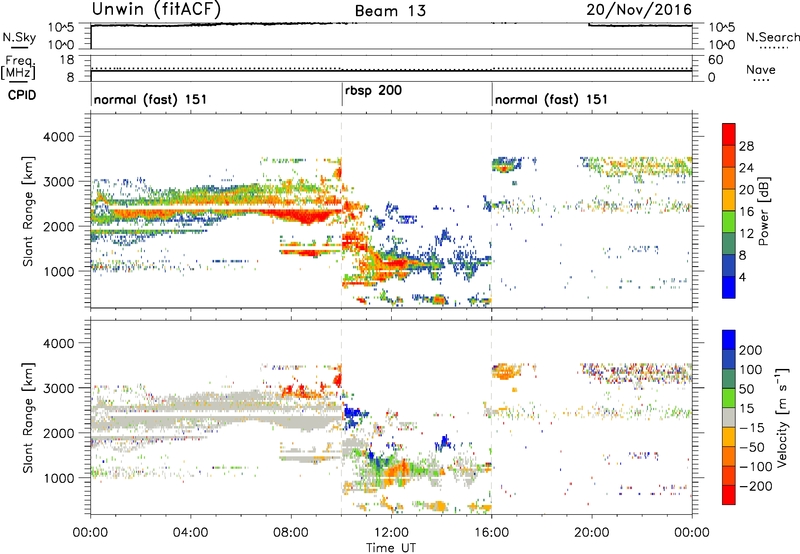Screen dimensions: 800x554
Task: Click first 'normal (fast) 151' label at 00:00
Action: [150, 99]
